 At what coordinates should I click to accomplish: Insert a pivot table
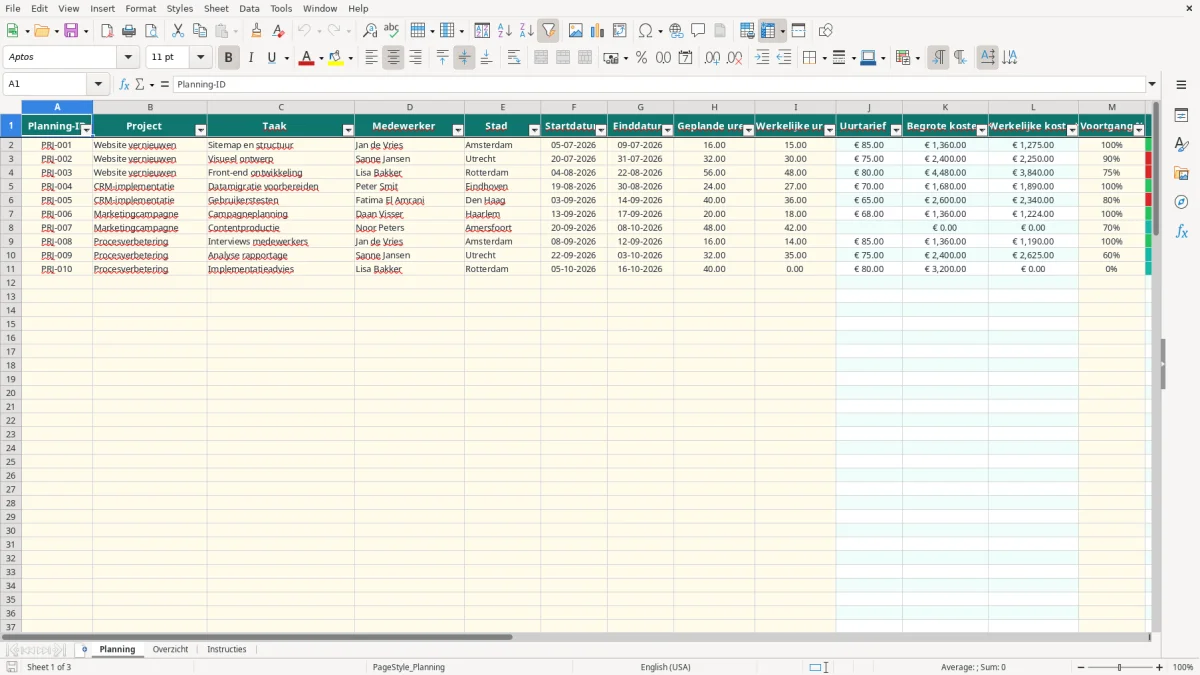click(619, 31)
